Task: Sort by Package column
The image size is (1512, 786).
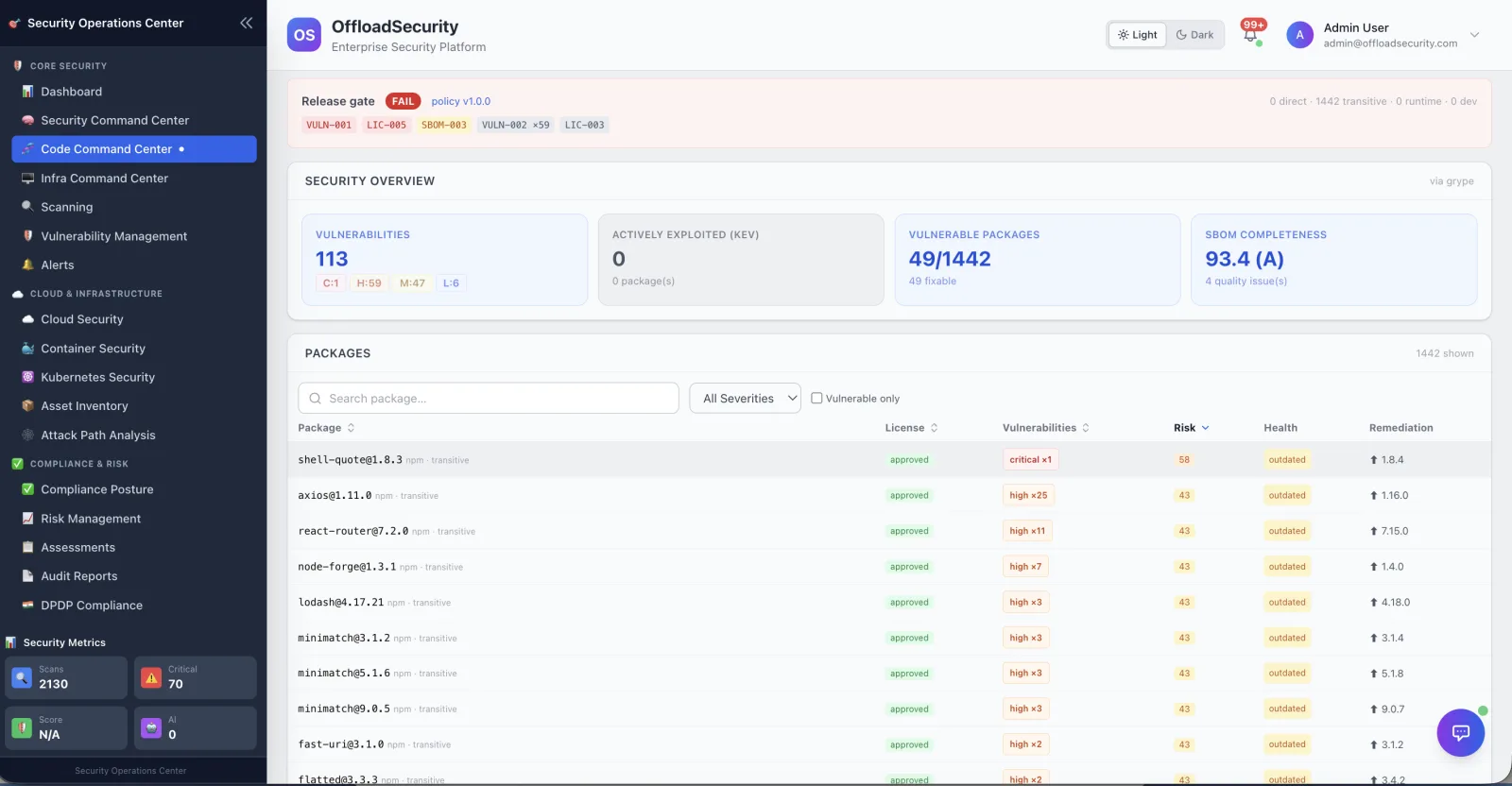Action: [x=326, y=428]
